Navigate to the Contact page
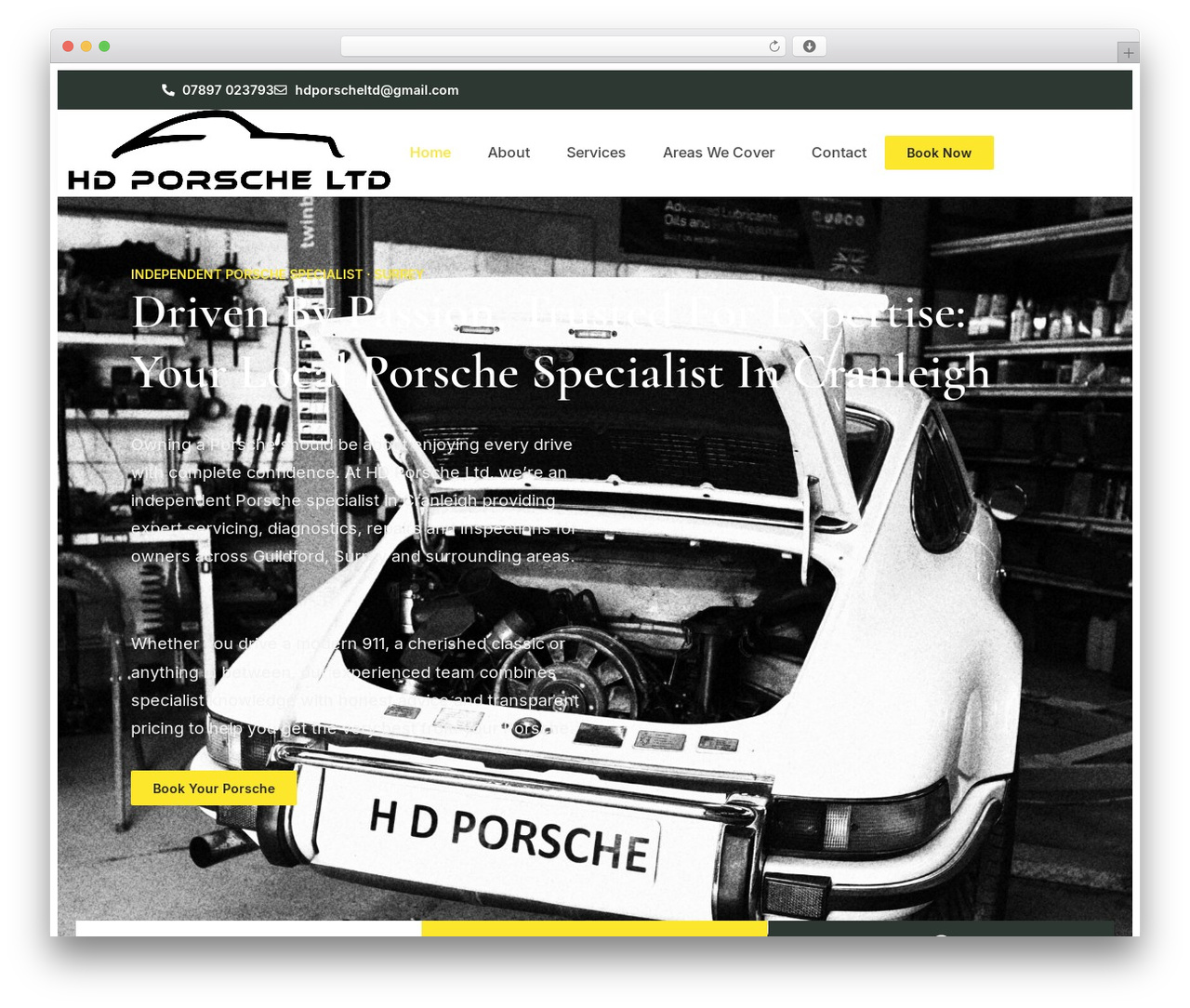This screenshot has width=1190, height=1008. (x=839, y=153)
